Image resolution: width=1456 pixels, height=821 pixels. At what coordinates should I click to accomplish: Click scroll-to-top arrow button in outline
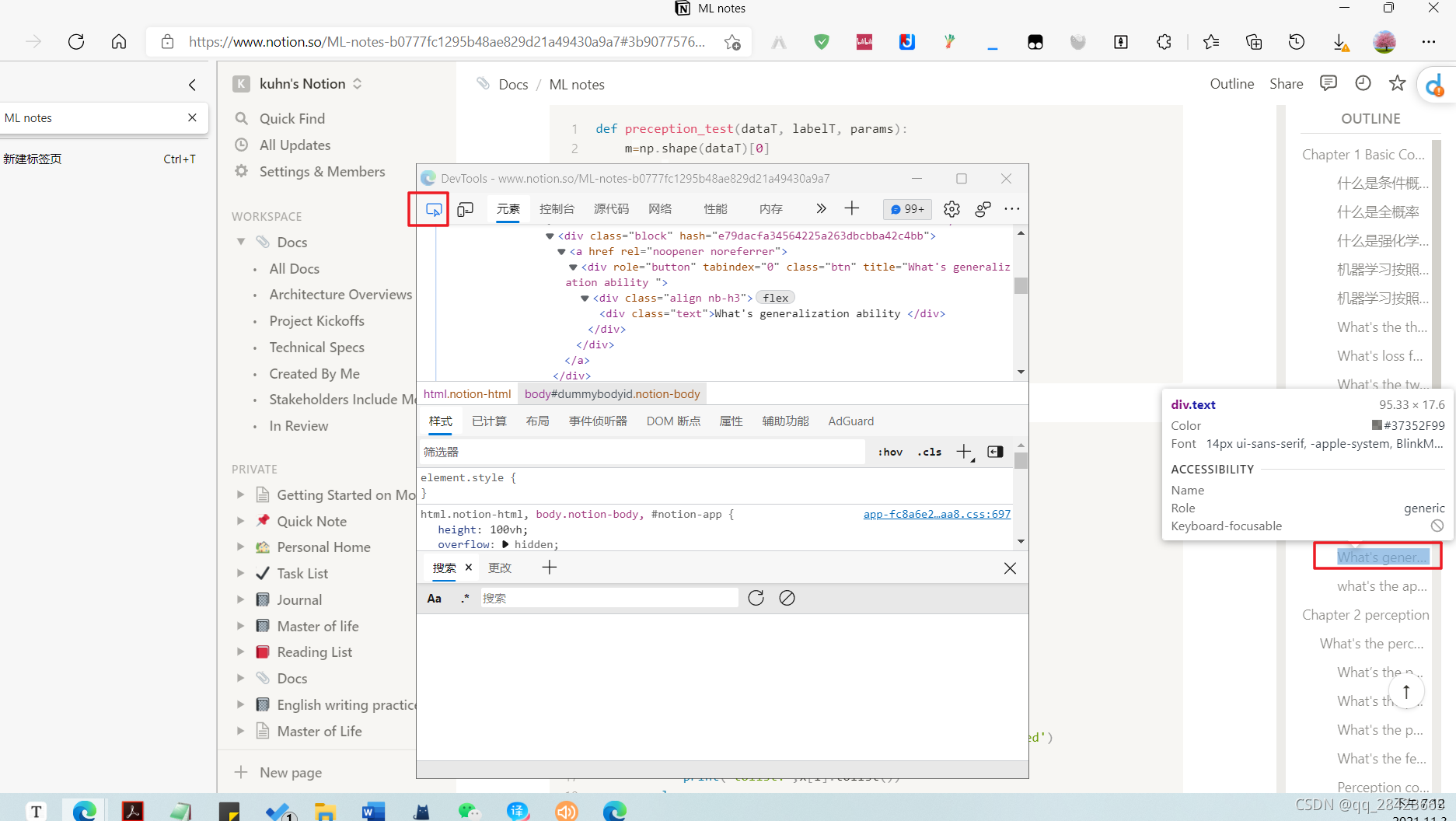point(1405,690)
